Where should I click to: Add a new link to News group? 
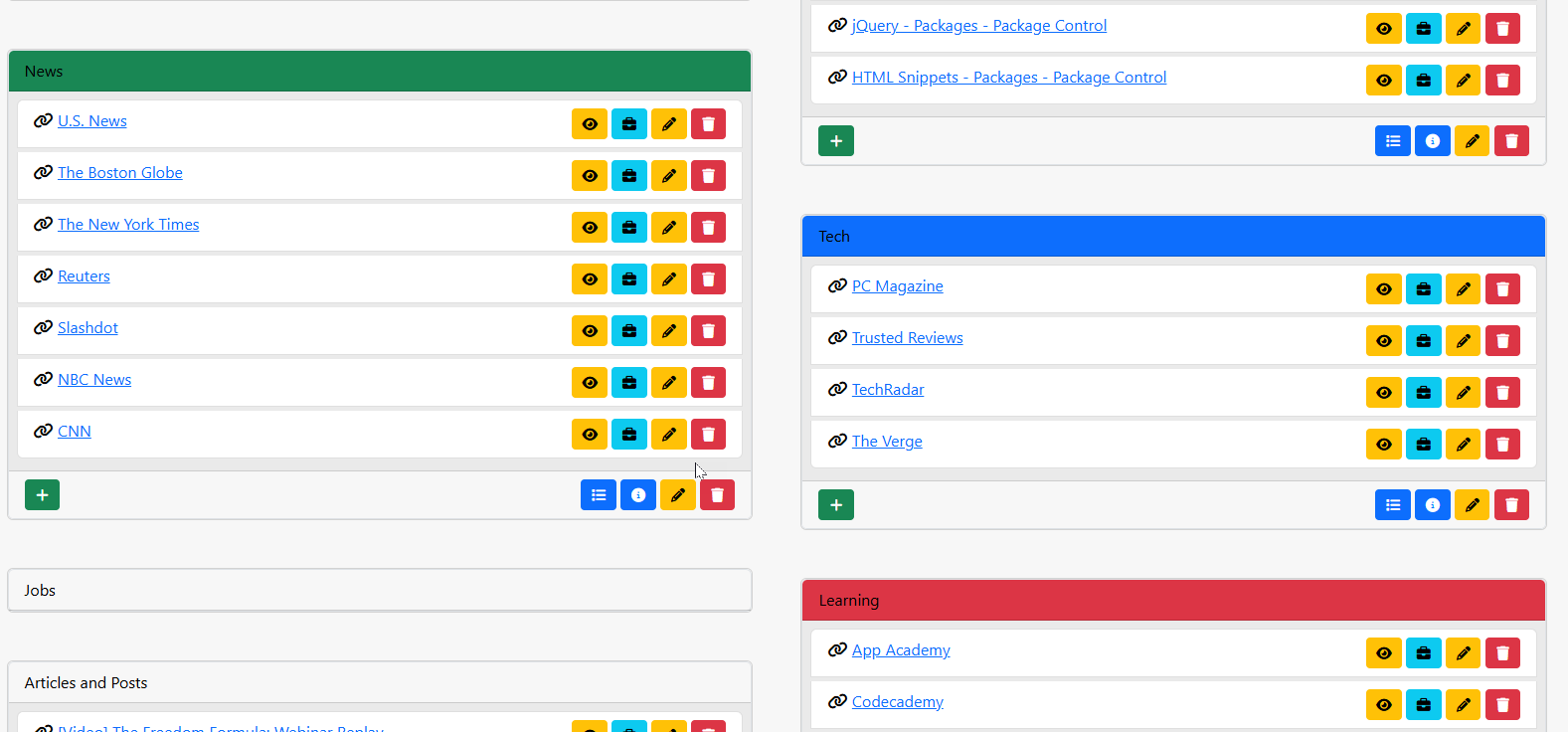pos(42,495)
